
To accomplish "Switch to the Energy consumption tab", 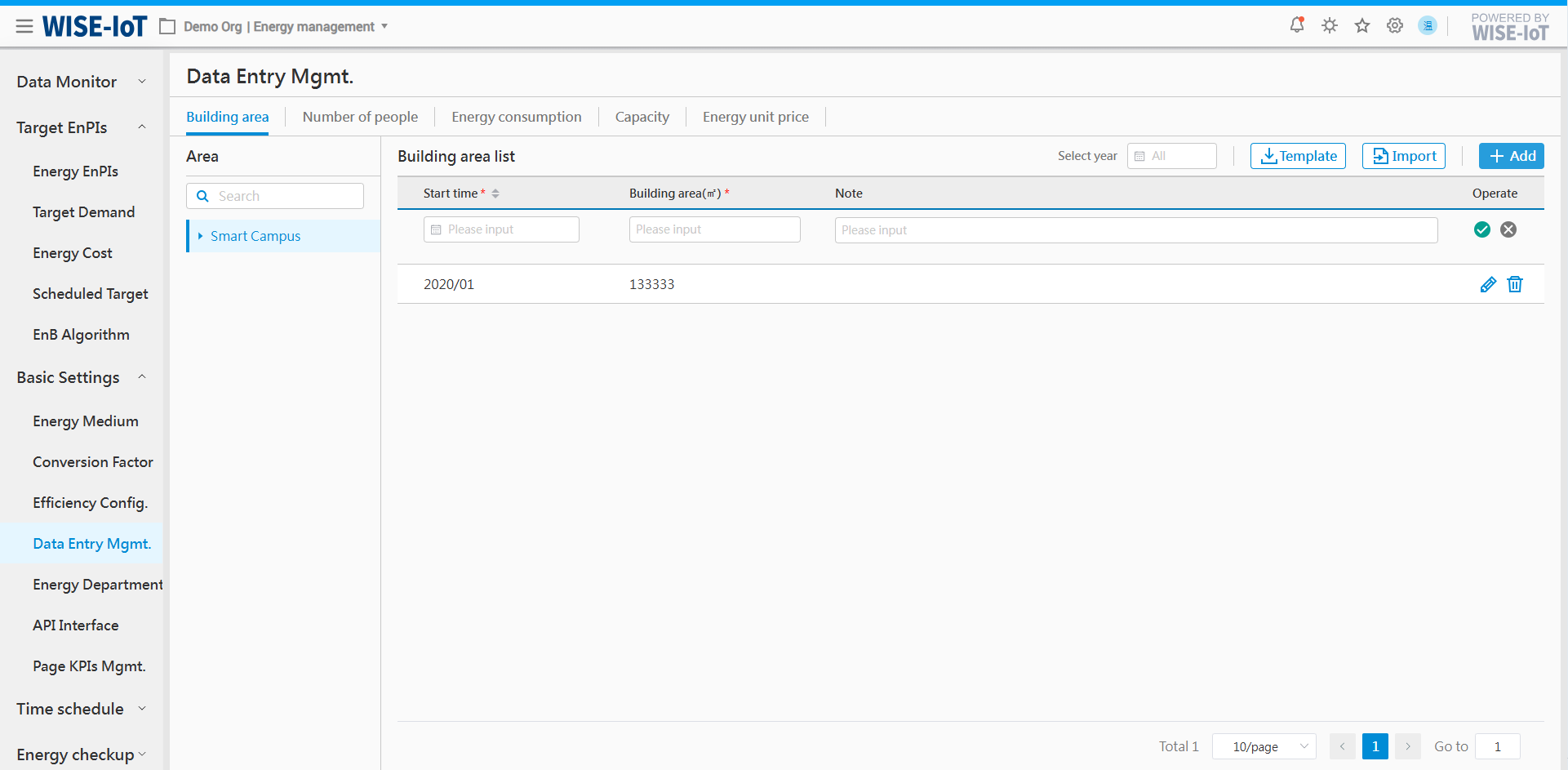I will pyautogui.click(x=516, y=117).
